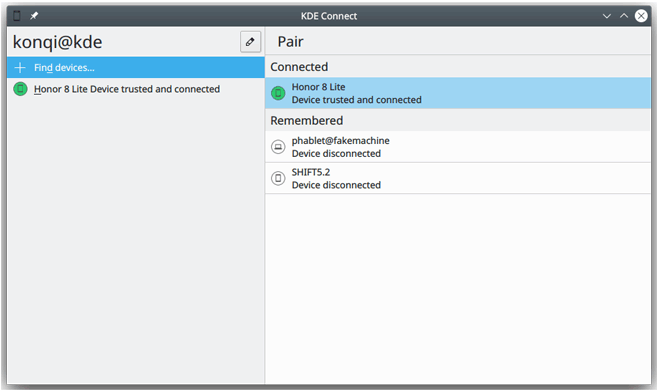
Task: Minimize window with down chevron
Action: (x=607, y=16)
